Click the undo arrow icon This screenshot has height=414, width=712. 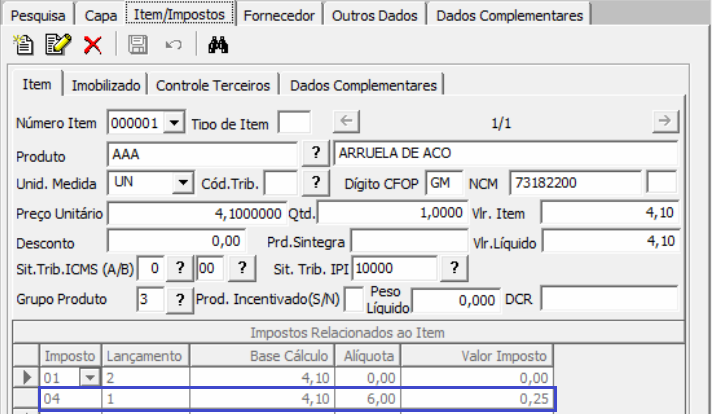click(173, 45)
